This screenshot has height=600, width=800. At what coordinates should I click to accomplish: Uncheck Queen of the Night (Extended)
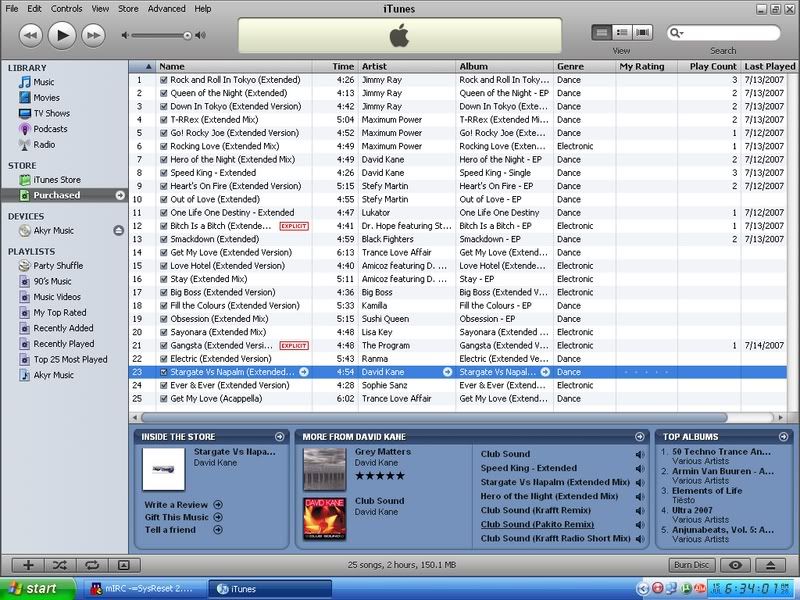pos(164,93)
